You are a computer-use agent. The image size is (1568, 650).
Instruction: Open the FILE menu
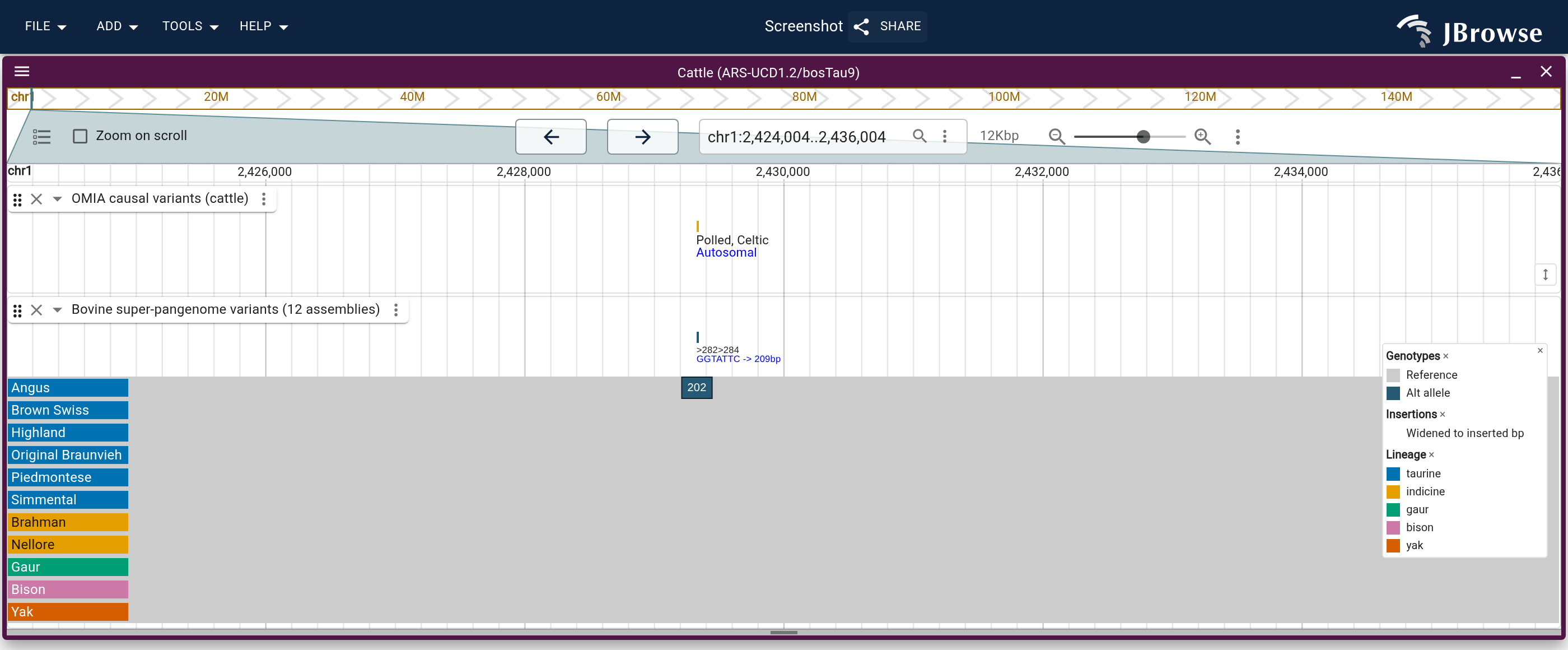coord(46,26)
